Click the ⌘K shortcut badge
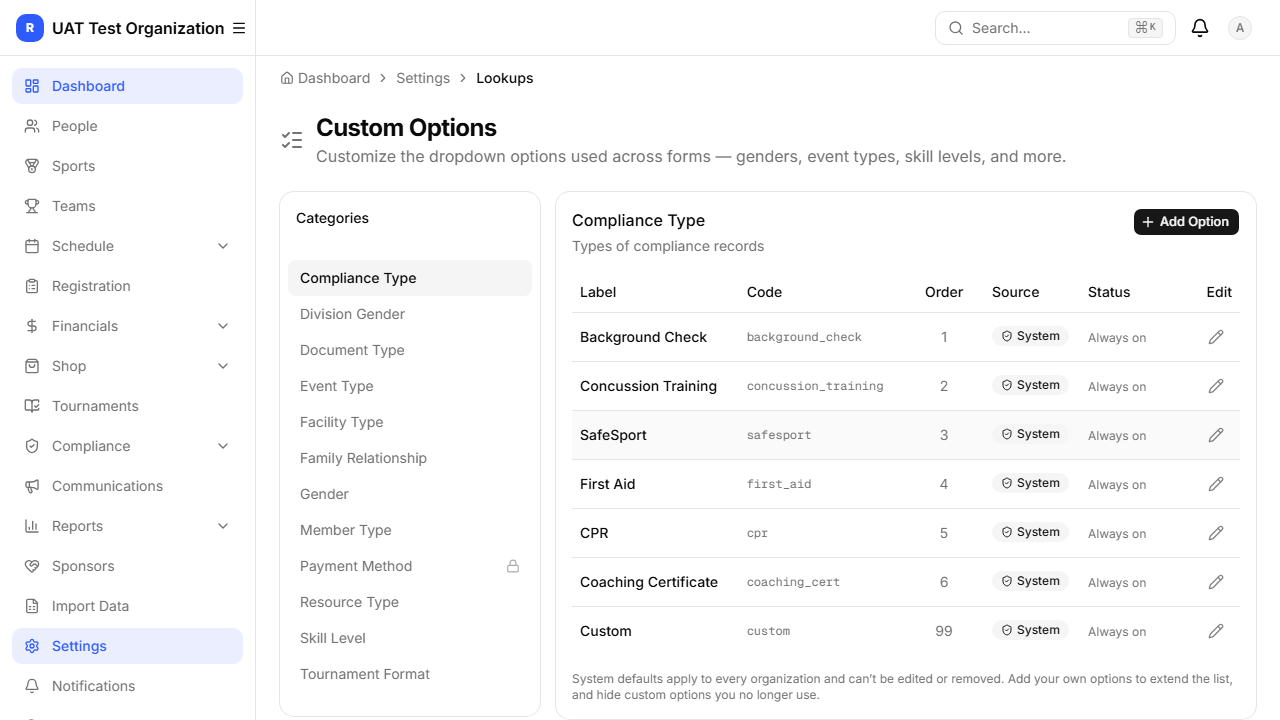 1146,28
